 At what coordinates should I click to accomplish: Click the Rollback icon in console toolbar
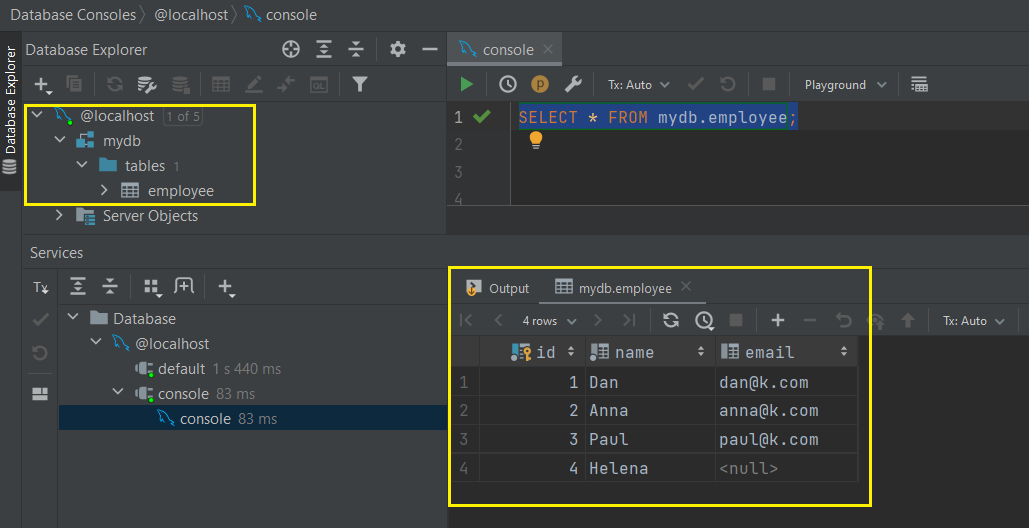tap(728, 84)
